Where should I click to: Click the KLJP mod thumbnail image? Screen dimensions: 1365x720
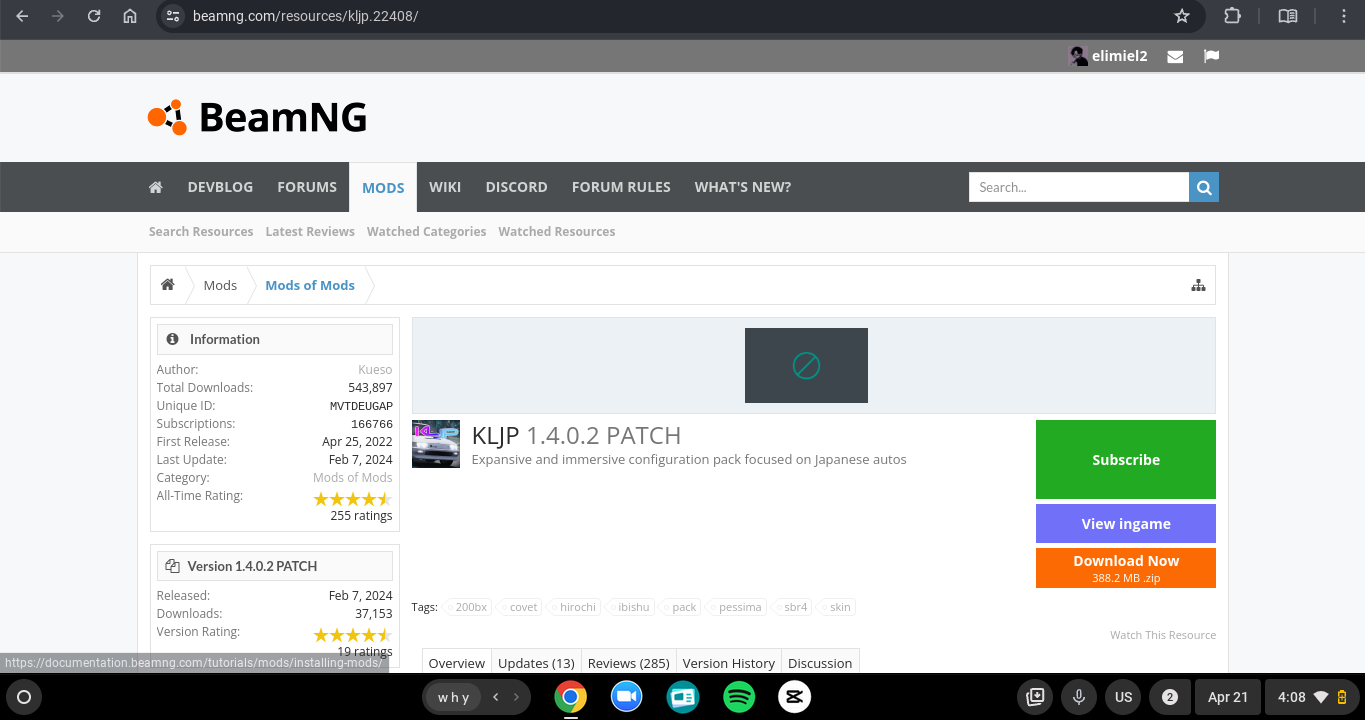tap(436, 444)
